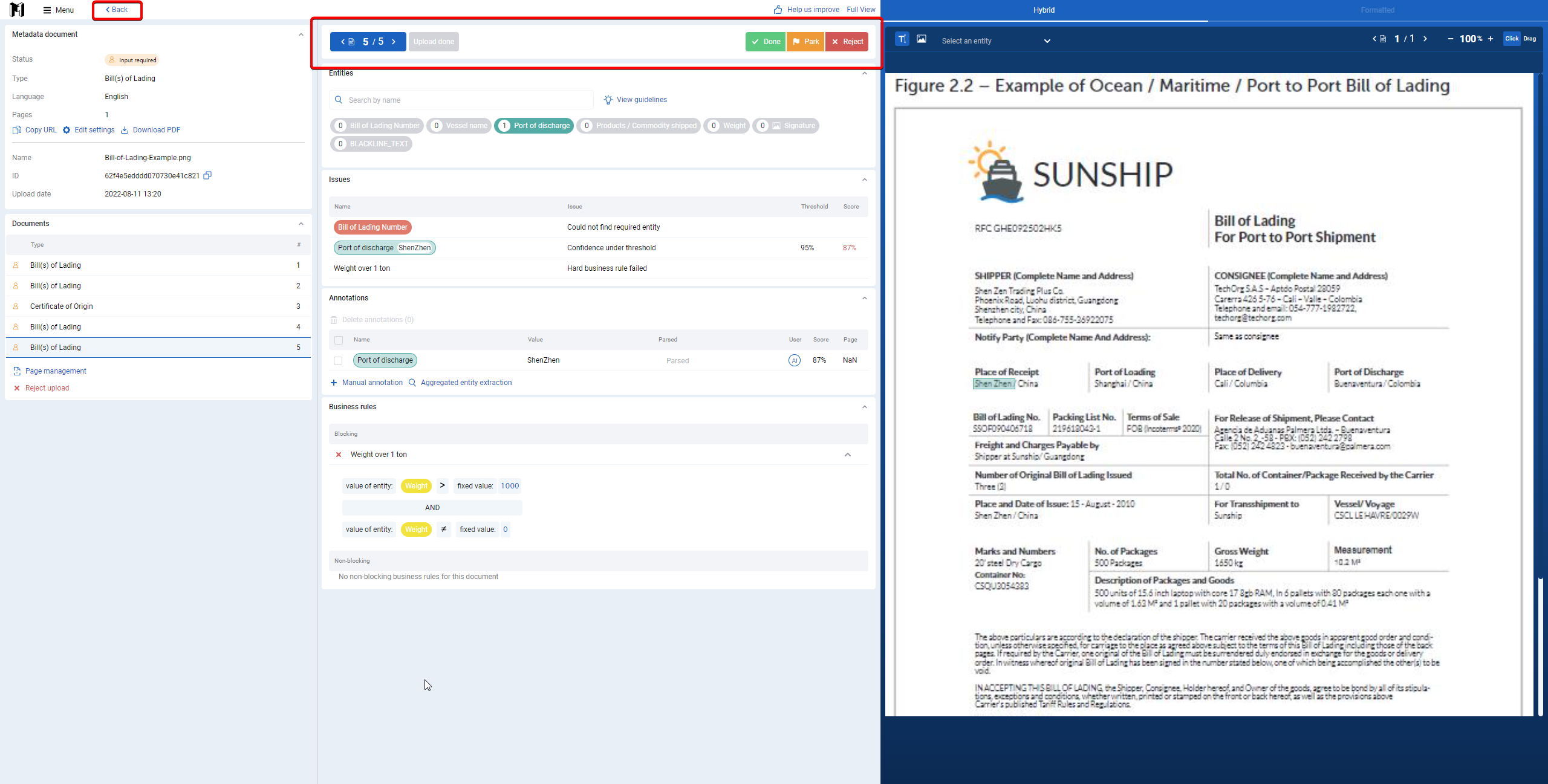
Task: Open the Select an entity dropdown
Action: [996, 41]
